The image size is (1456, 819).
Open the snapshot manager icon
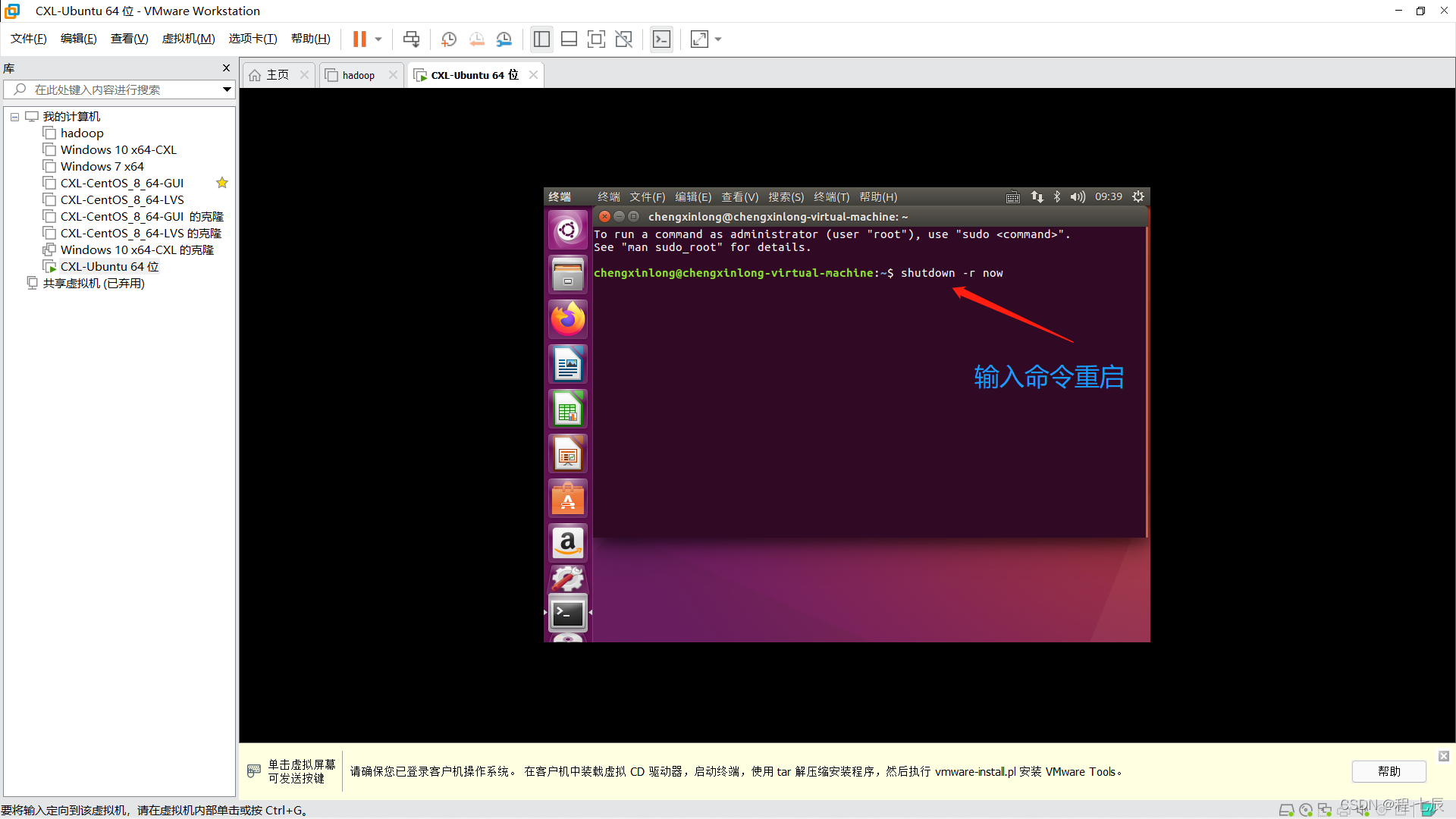coord(504,39)
